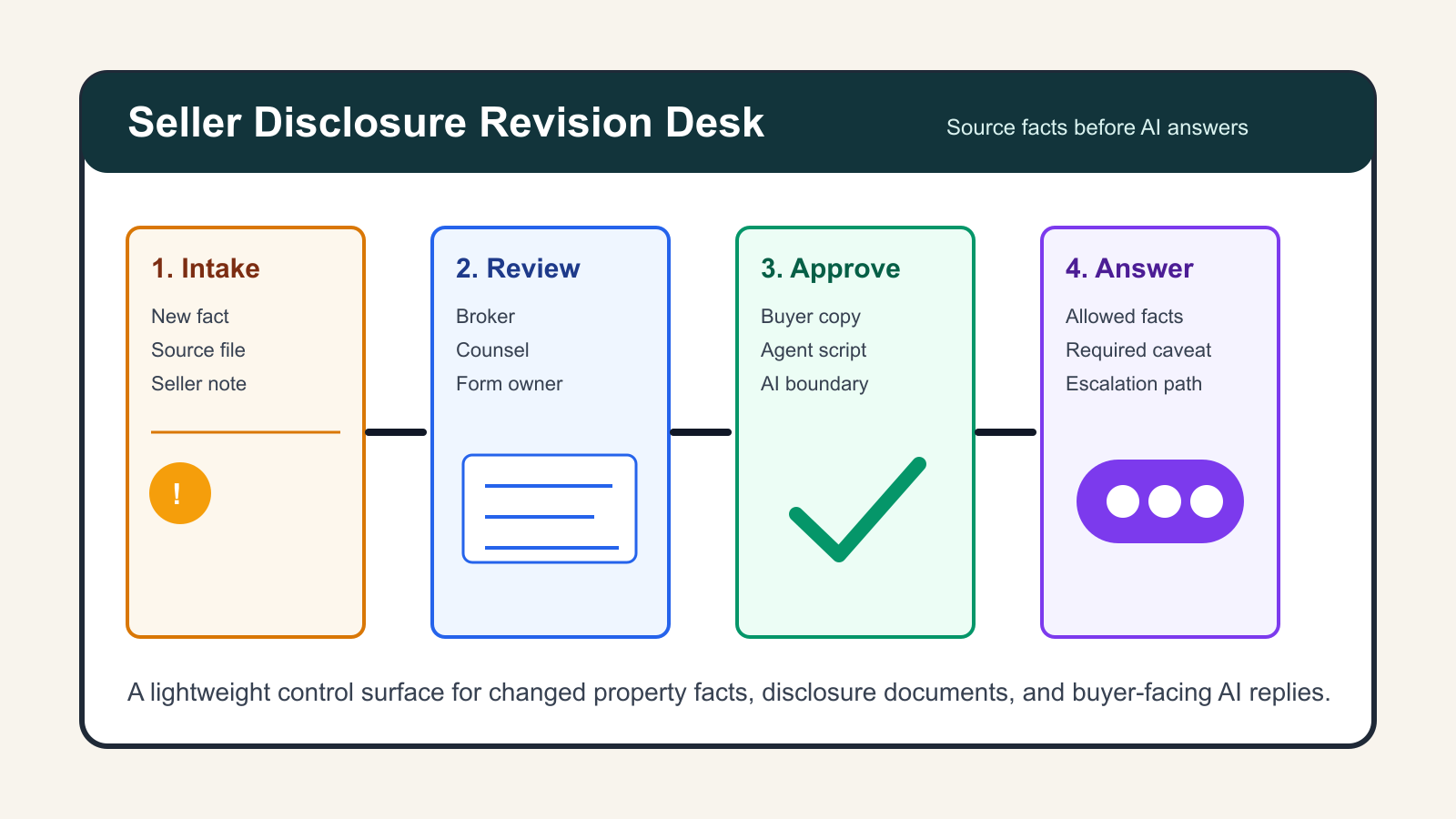Click the "Seller note" item
The image size is (1456, 819).
coord(198,384)
